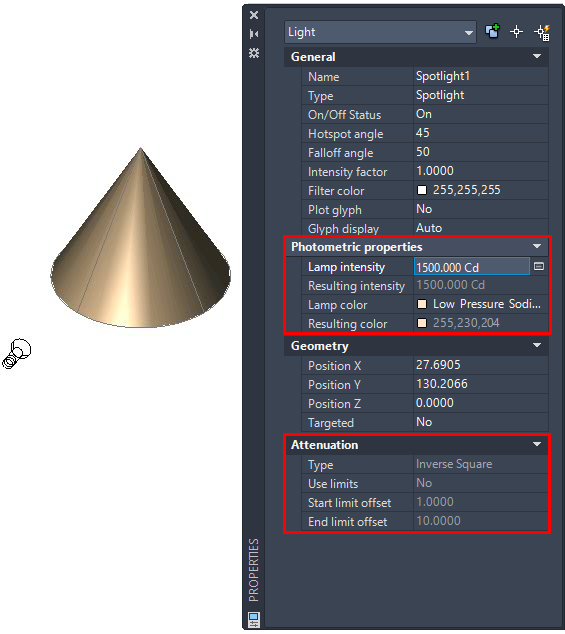Collapse the Attenuation section
The image size is (565, 634).
click(537, 444)
